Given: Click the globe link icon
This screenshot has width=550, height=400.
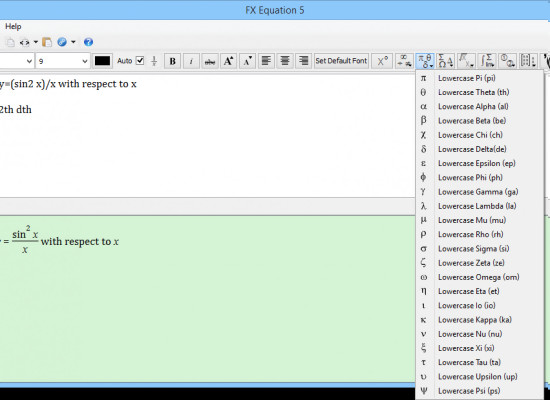Looking at the screenshot, I should (x=62, y=42).
